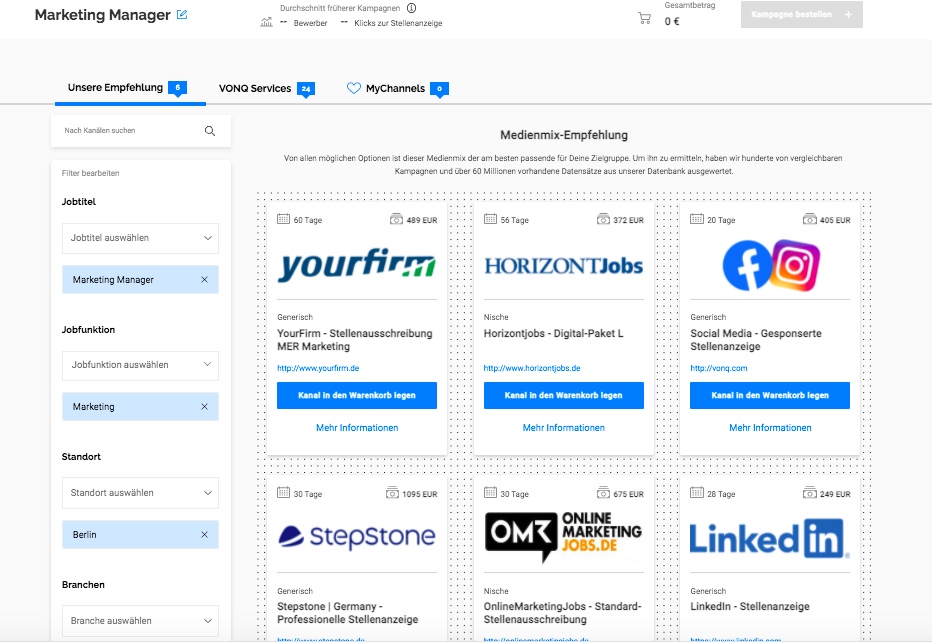Click the calendar icon beside 28 Tage
Viewport: 932px width, 642px height.
[697, 493]
